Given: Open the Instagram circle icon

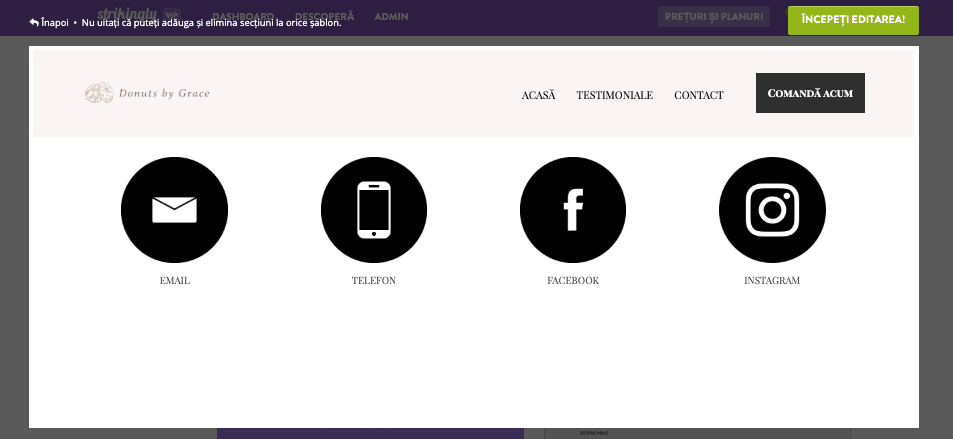Looking at the screenshot, I should pyautogui.click(x=772, y=210).
